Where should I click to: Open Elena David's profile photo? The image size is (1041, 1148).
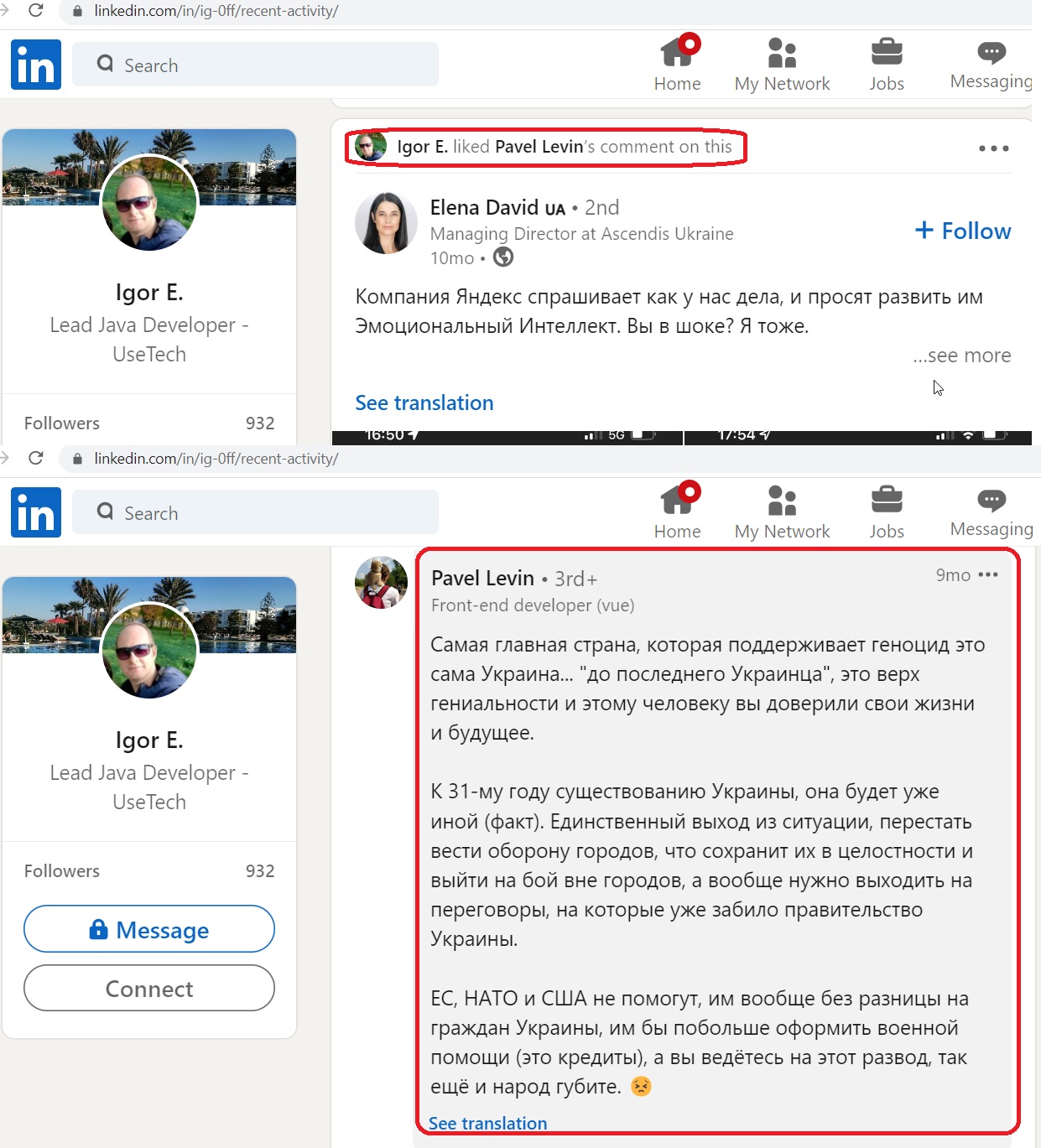click(386, 223)
